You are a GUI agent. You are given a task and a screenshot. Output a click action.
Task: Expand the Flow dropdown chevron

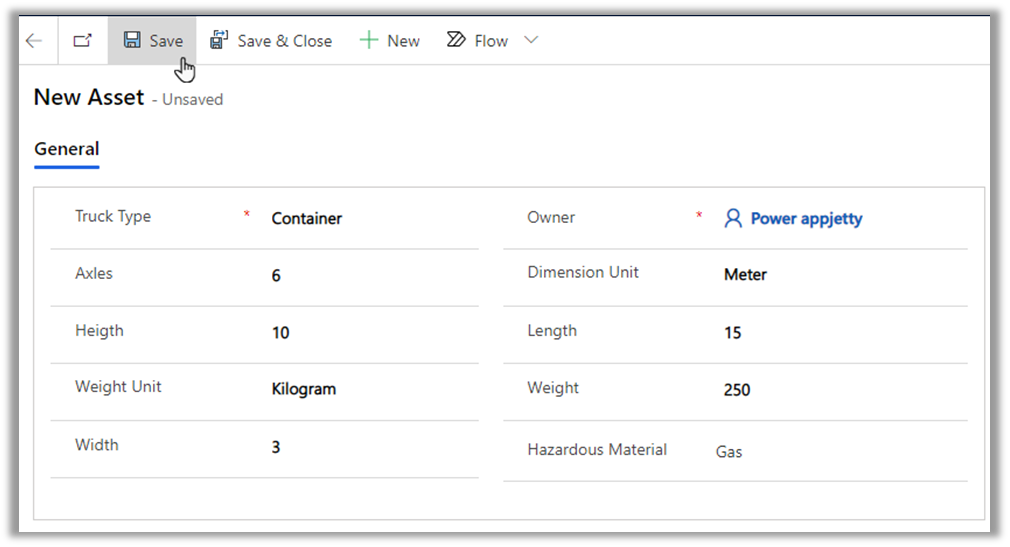(531, 40)
